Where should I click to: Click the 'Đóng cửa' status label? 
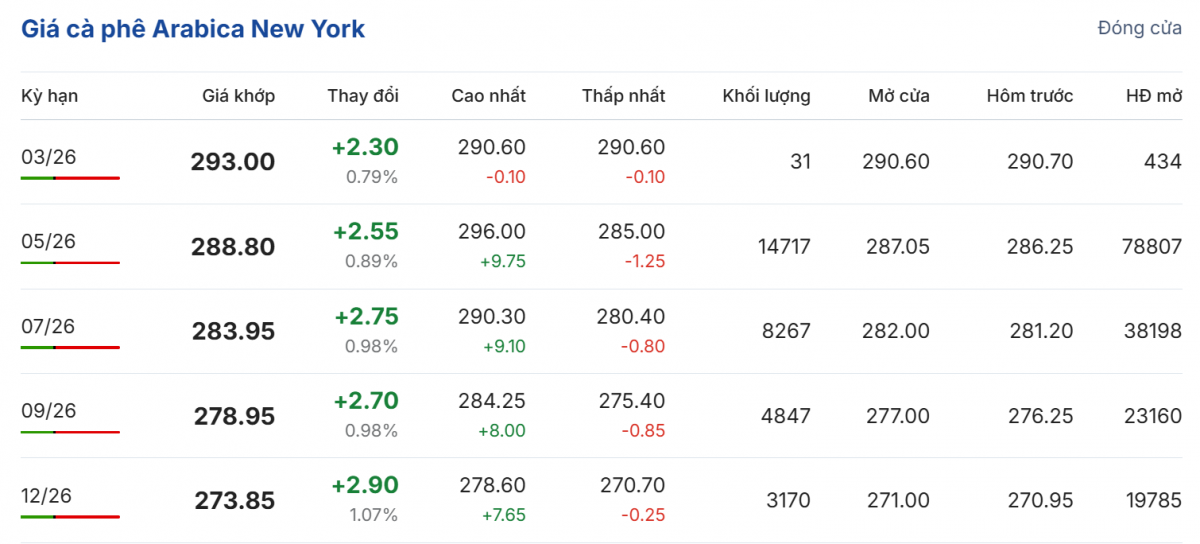[1139, 28]
